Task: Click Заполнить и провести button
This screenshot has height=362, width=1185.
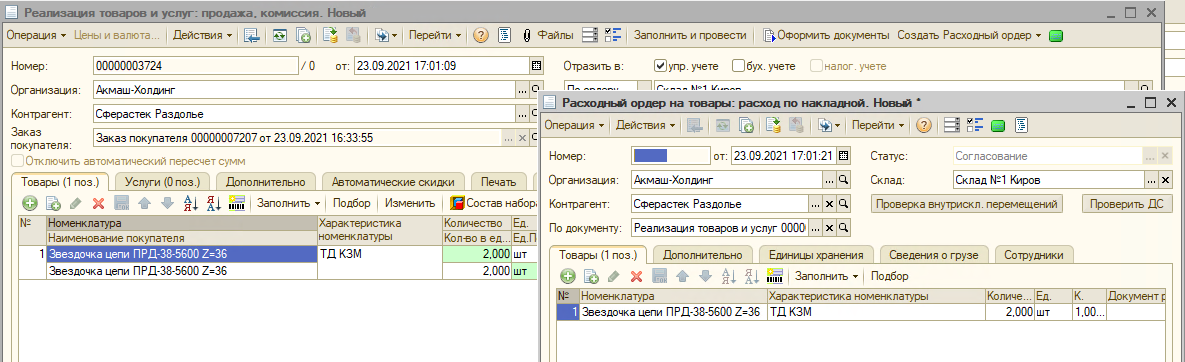Action: click(690, 35)
